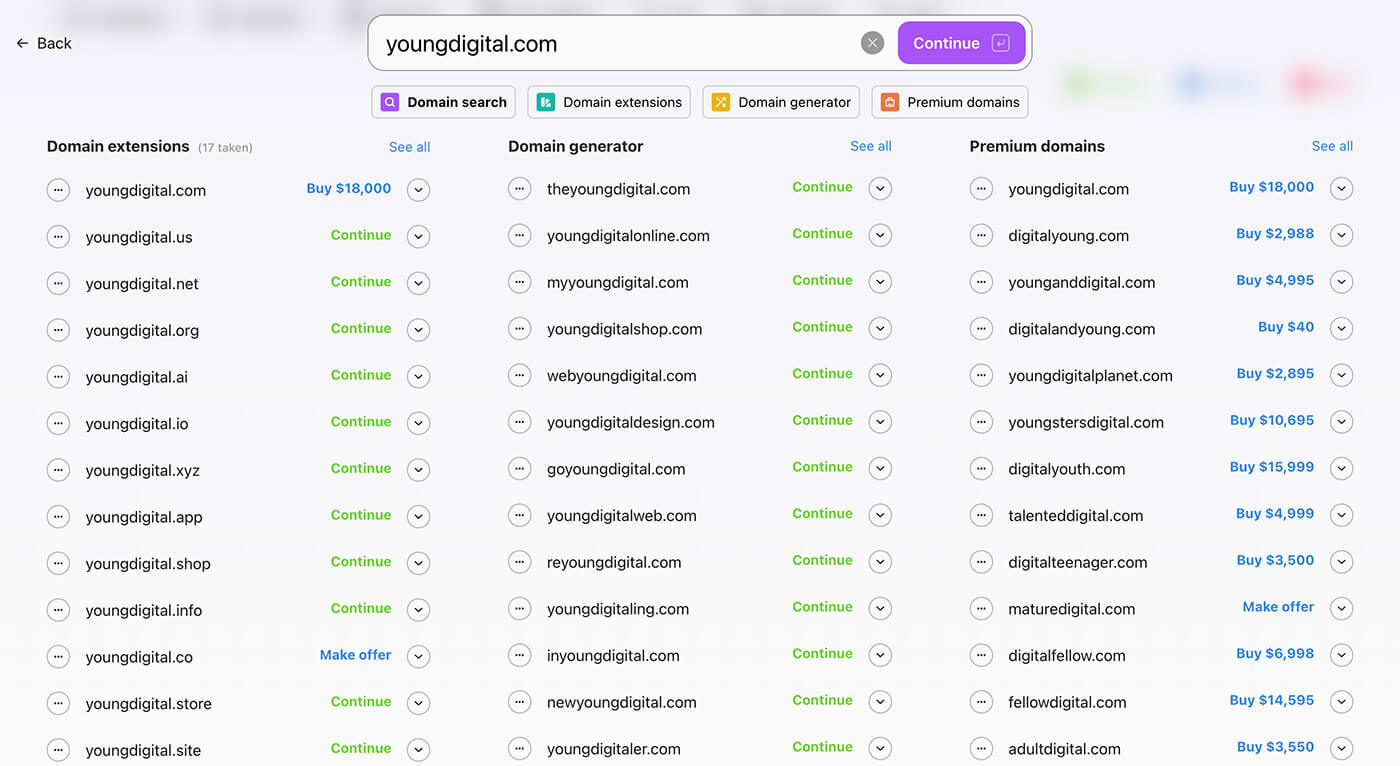Open options icon for youngdigital.org
Viewport: 1400px width, 766px height.
58,330
